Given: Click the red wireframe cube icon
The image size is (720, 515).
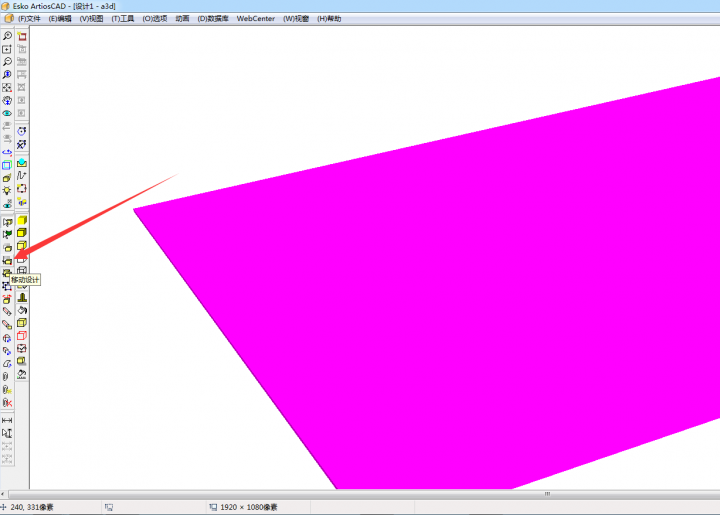Looking at the screenshot, I should tap(22, 335).
